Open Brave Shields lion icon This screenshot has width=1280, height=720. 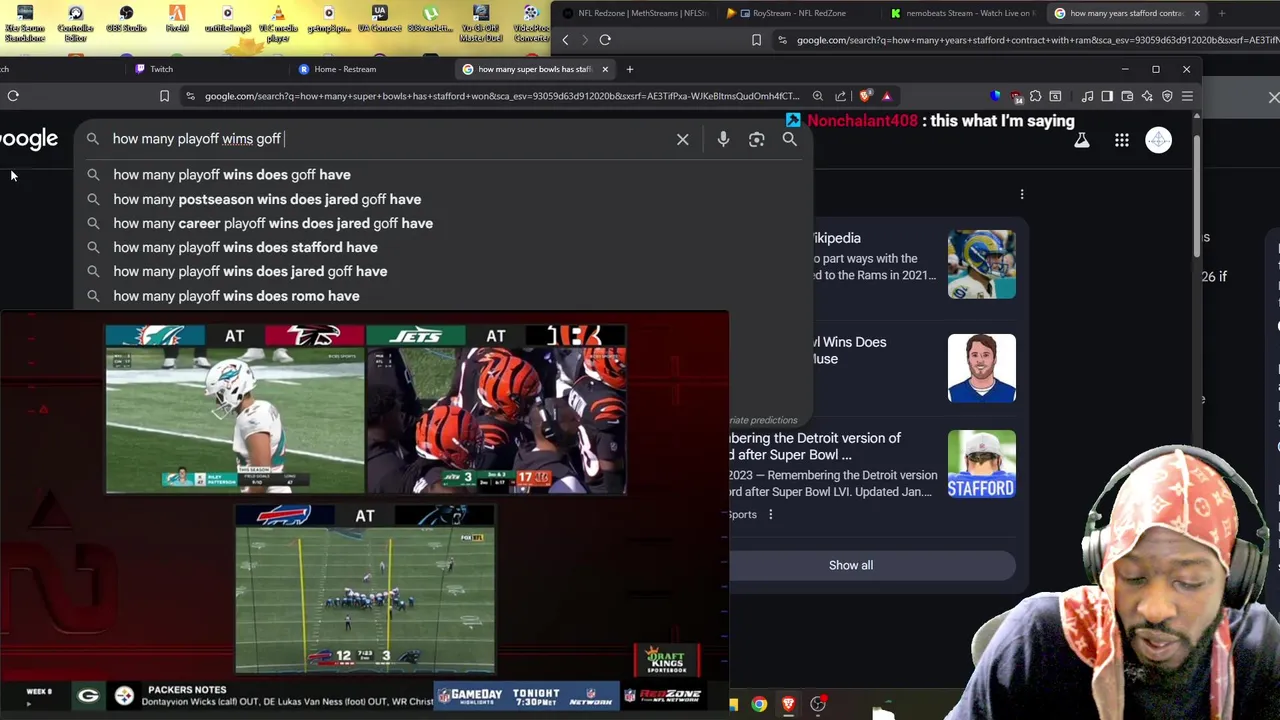[x=865, y=96]
